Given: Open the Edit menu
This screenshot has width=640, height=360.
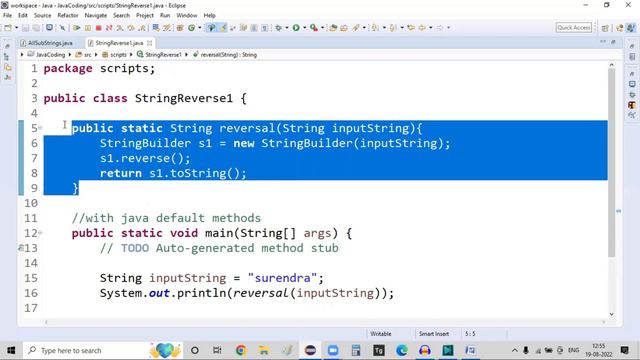Looking at the screenshot, I should [23, 15].
